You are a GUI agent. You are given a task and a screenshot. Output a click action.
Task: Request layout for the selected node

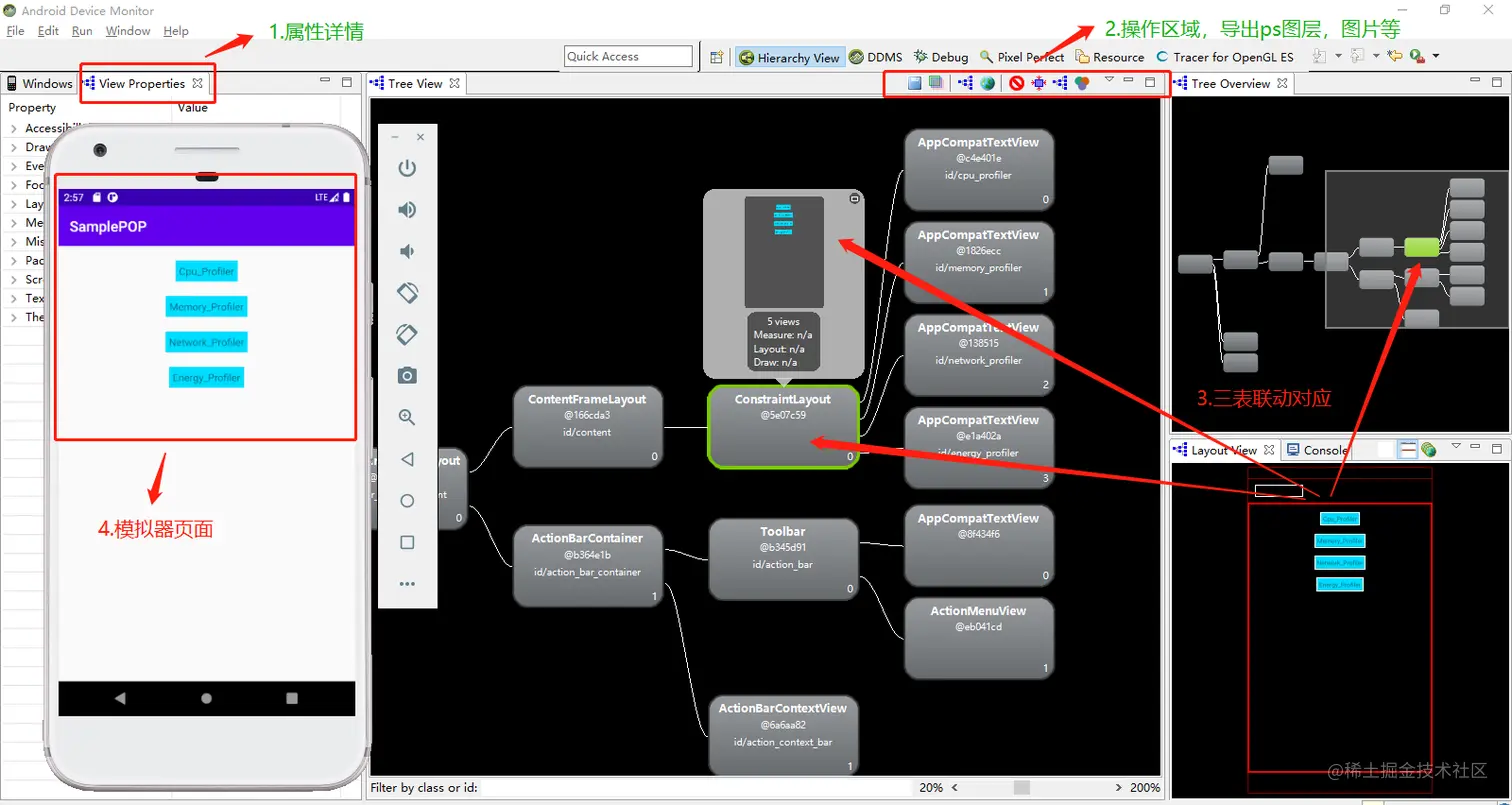(1039, 83)
